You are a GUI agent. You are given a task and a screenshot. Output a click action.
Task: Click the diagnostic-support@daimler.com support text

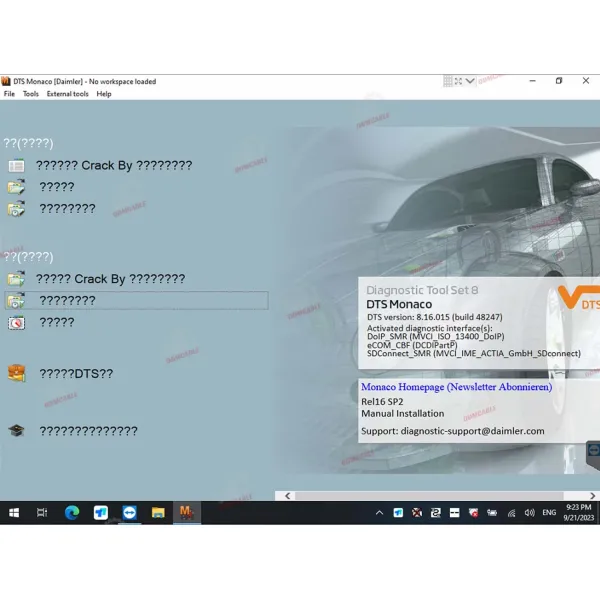pos(472,431)
